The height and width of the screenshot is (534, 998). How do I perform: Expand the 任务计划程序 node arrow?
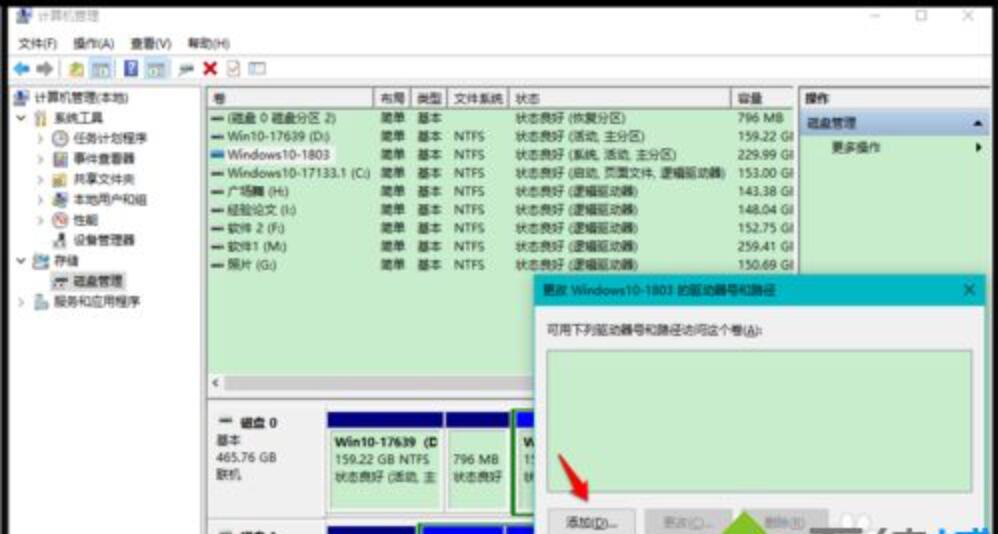[41, 138]
